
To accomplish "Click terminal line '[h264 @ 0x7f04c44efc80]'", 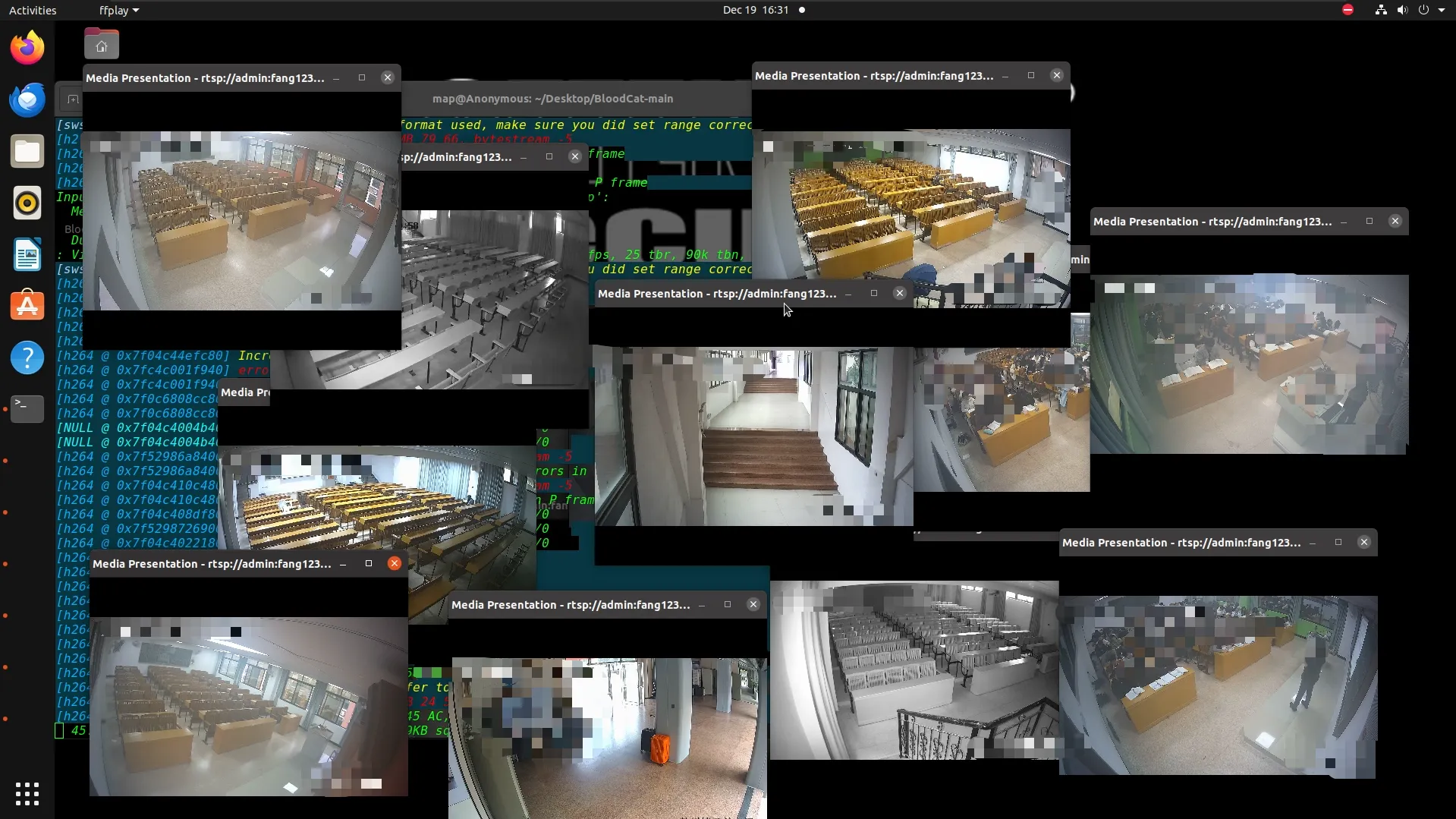I will pyautogui.click(x=143, y=356).
